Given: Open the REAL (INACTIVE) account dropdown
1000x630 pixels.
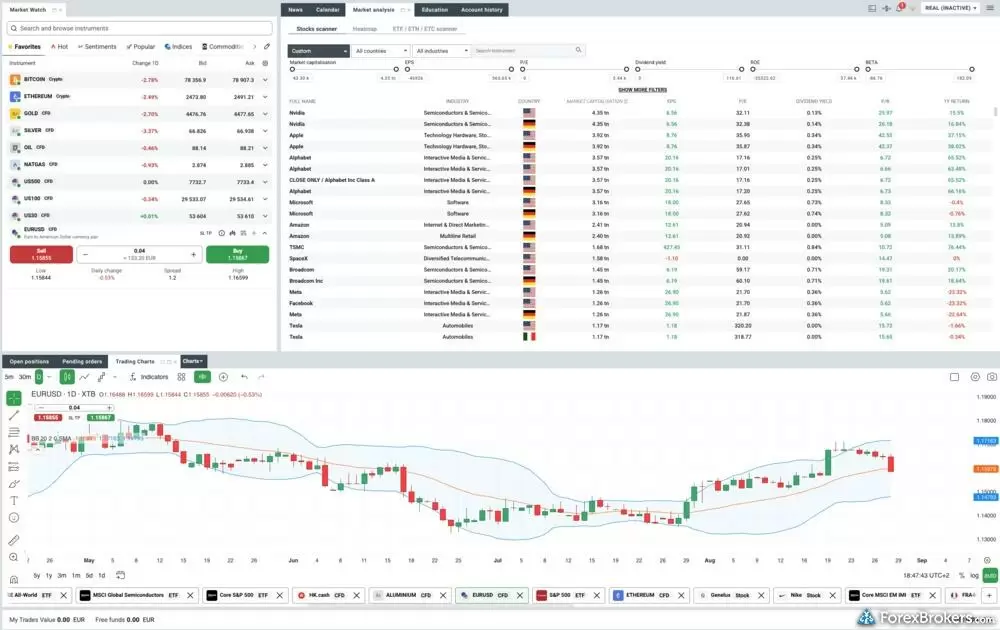Looking at the screenshot, I should [x=950, y=8].
